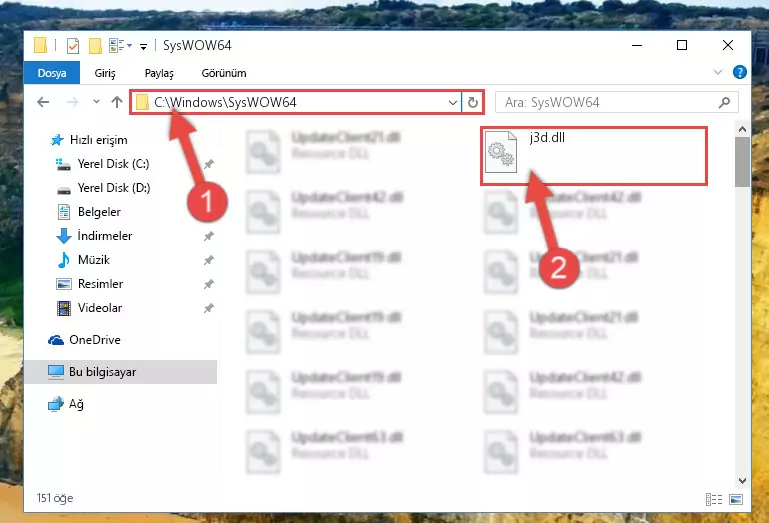
Task: Click the pin icon next to Müzik
Action: point(208,260)
